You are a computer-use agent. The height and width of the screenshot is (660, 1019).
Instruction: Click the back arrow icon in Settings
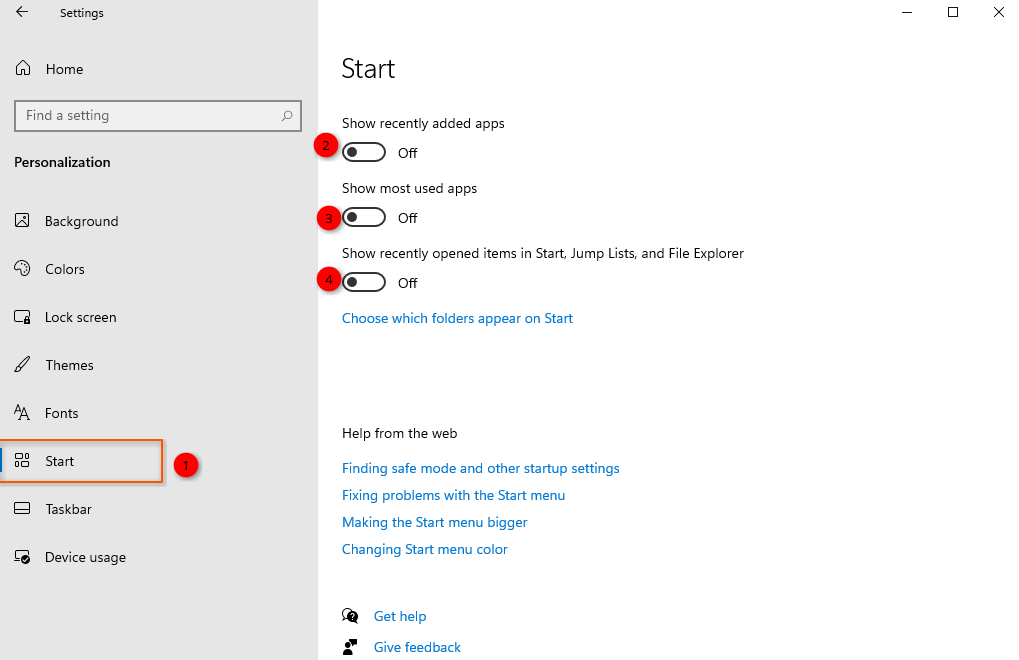[22, 13]
